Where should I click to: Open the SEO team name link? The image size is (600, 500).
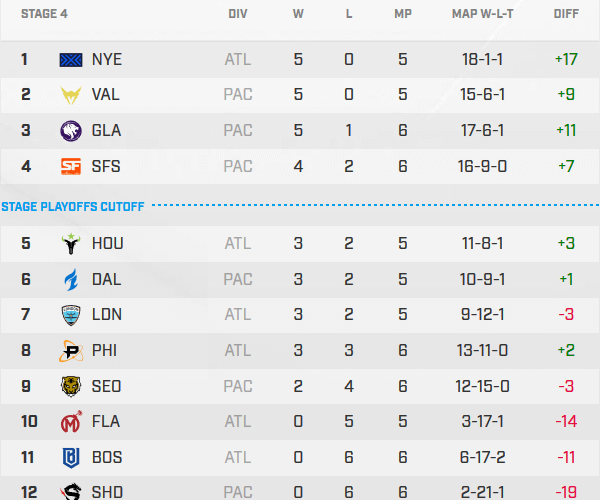pos(107,387)
